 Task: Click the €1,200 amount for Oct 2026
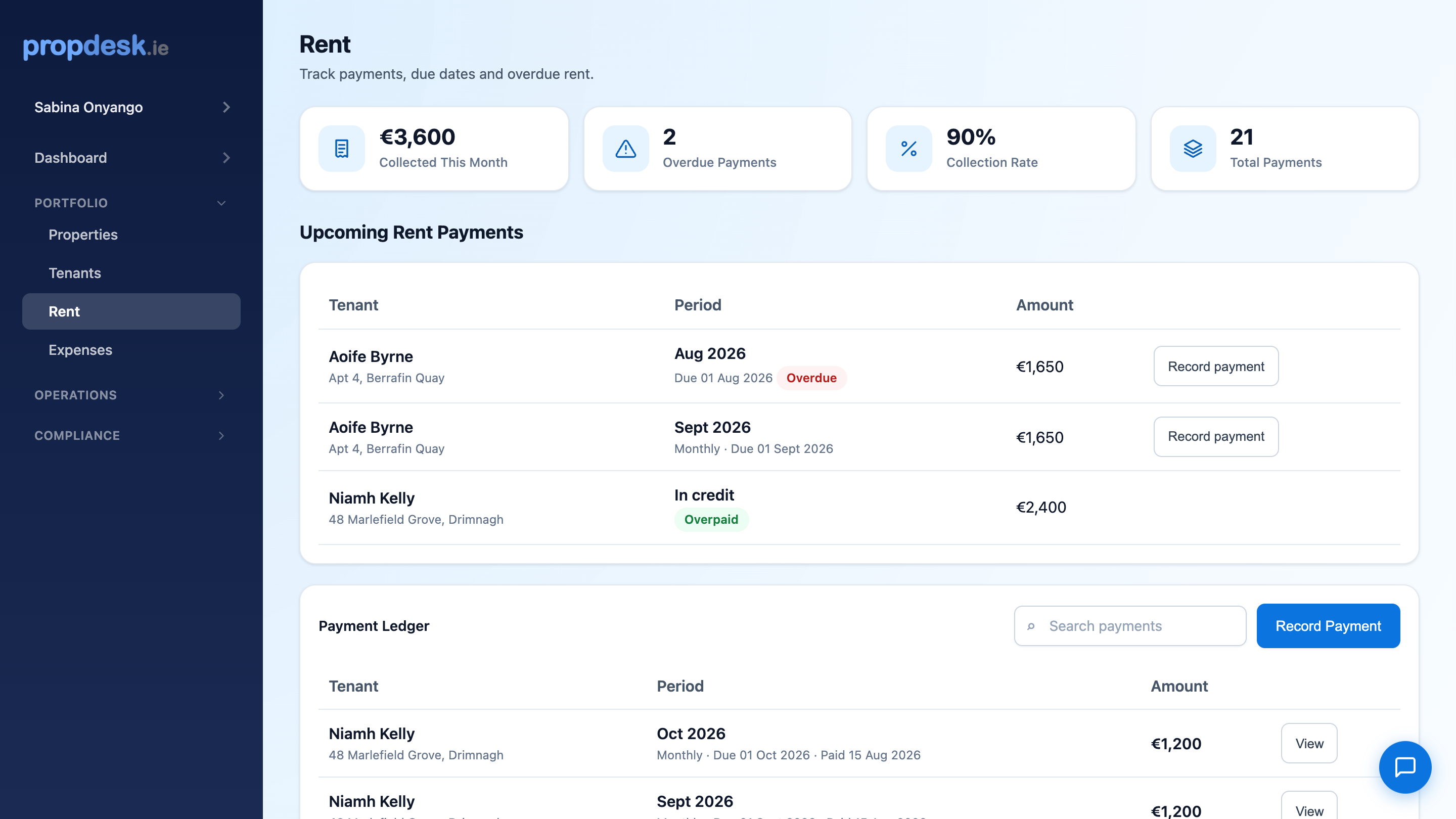pos(1176,744)
